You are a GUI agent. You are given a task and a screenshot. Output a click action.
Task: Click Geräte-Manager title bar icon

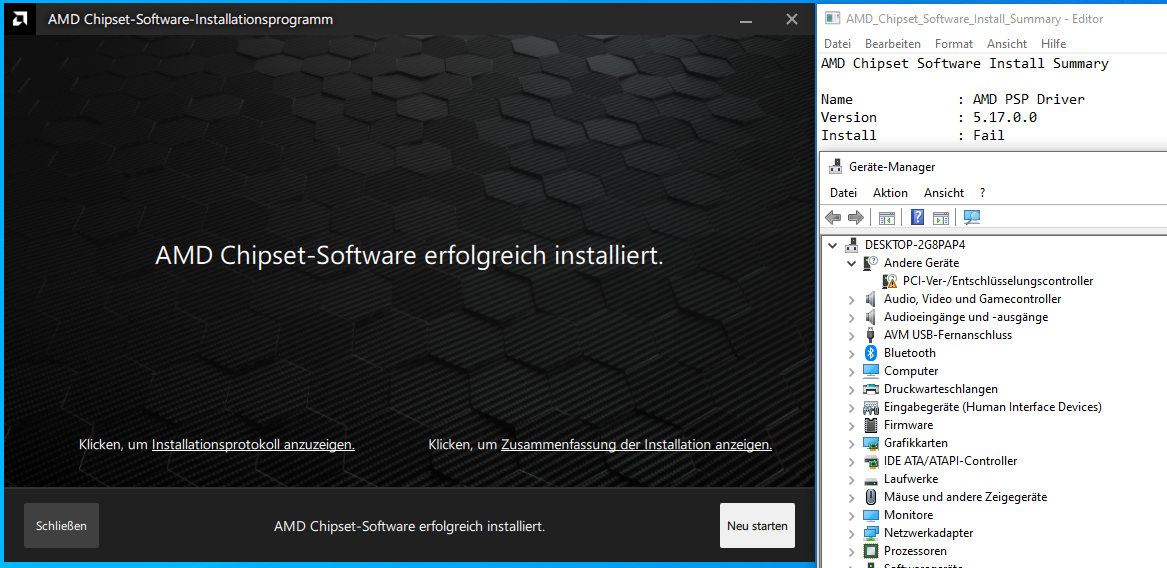(x=836, y=167)
